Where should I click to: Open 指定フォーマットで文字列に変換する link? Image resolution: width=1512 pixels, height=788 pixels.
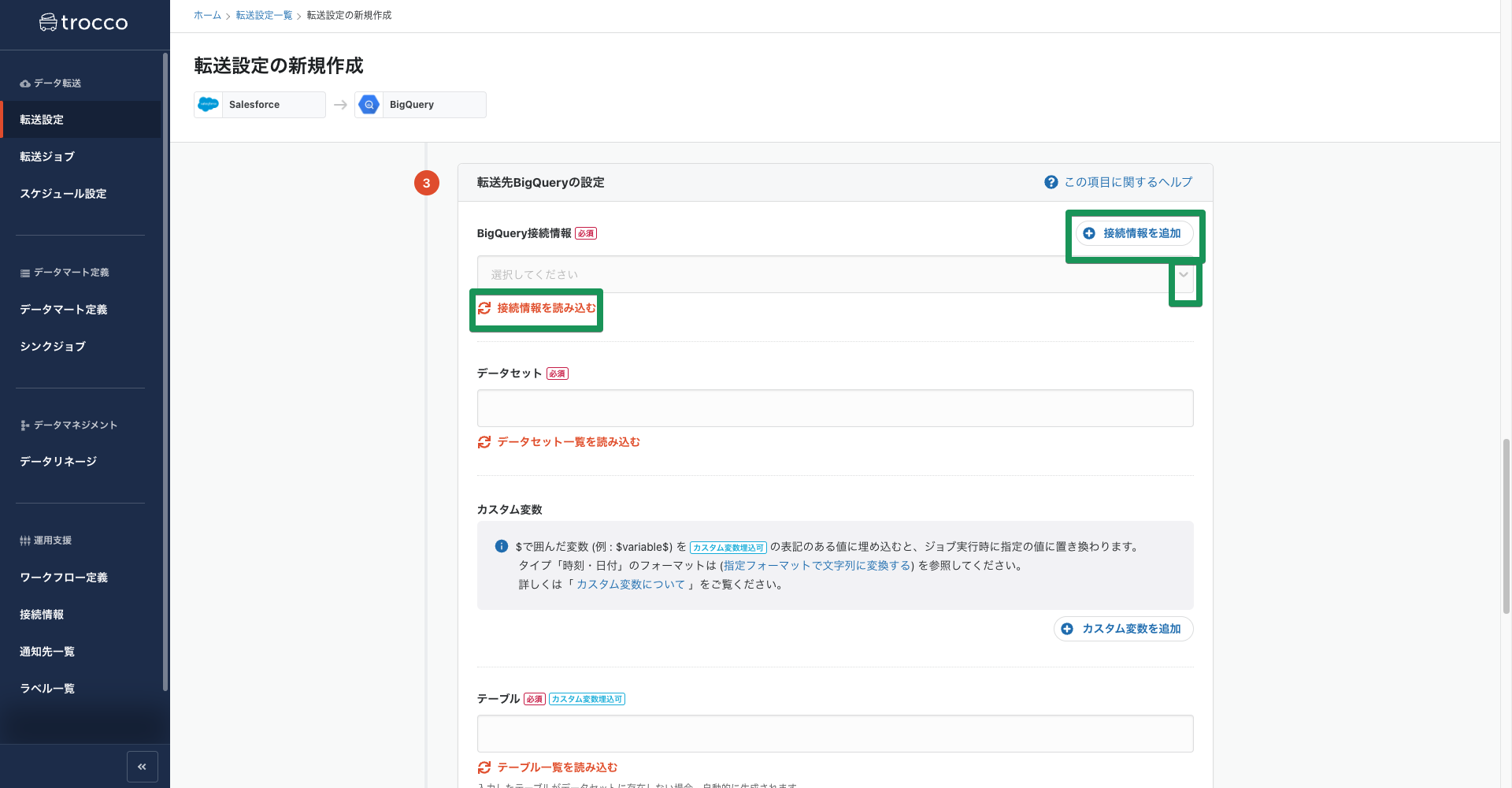click(x=817, y=566)
